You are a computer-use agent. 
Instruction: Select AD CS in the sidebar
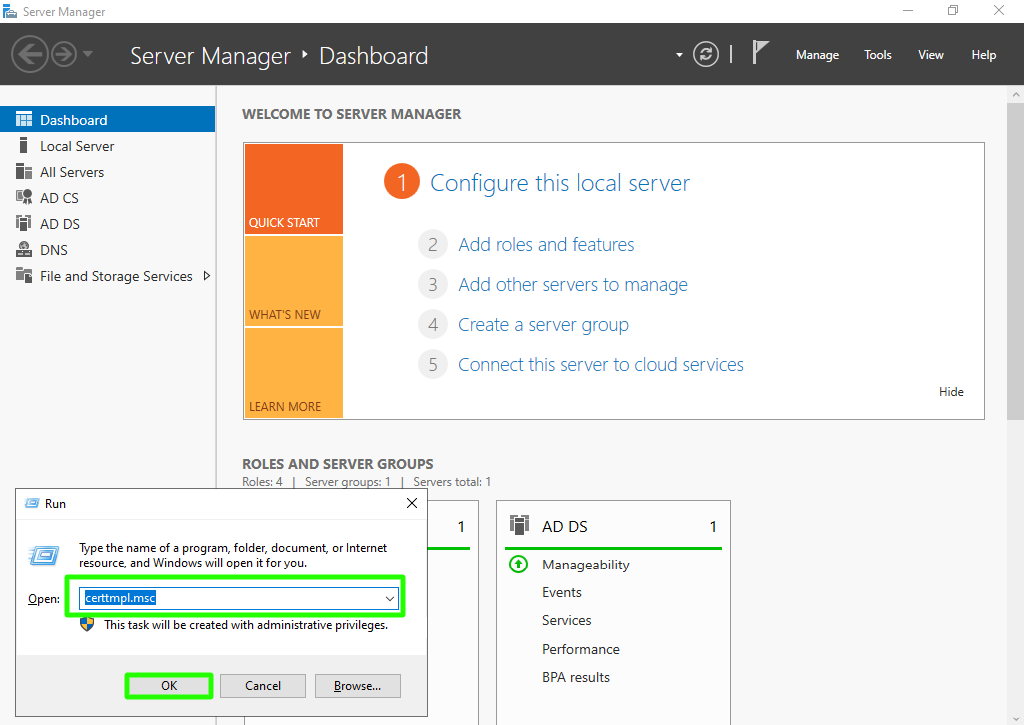click(59, 198)
